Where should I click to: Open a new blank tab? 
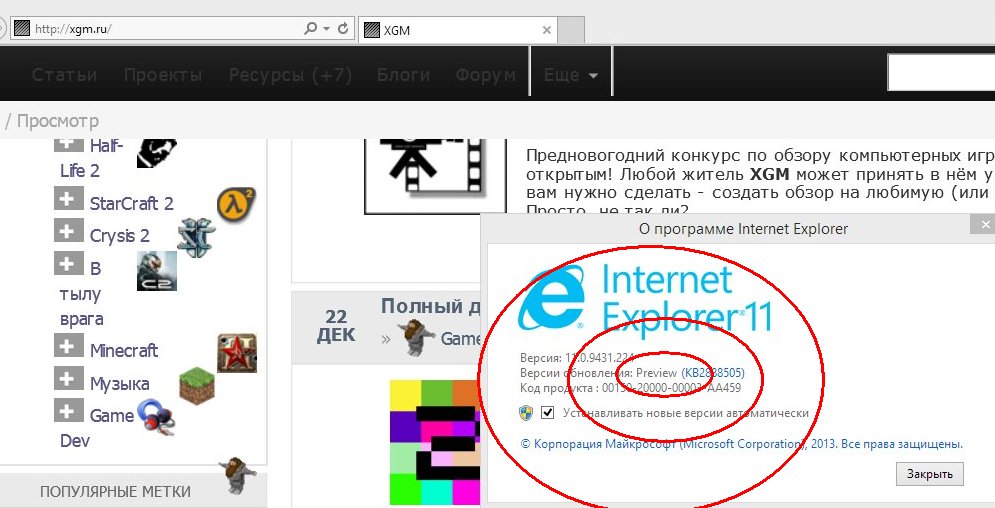pos(570,30)
